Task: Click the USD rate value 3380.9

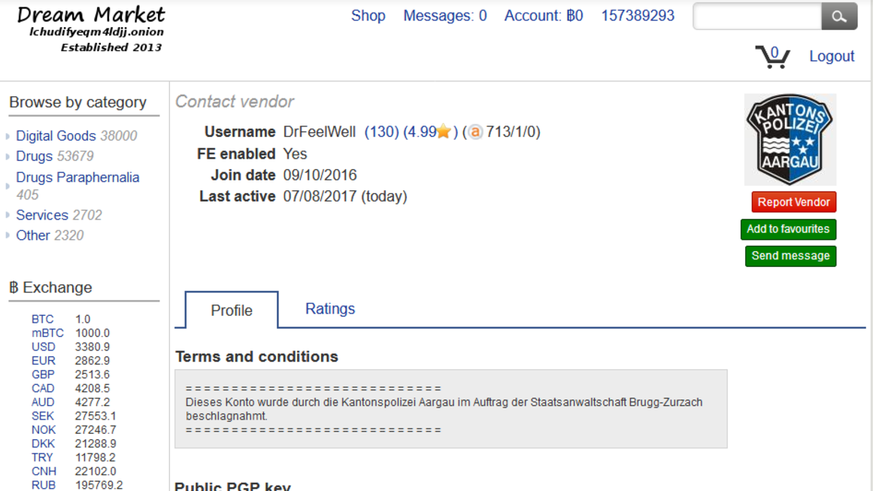Action: [92, 347]
